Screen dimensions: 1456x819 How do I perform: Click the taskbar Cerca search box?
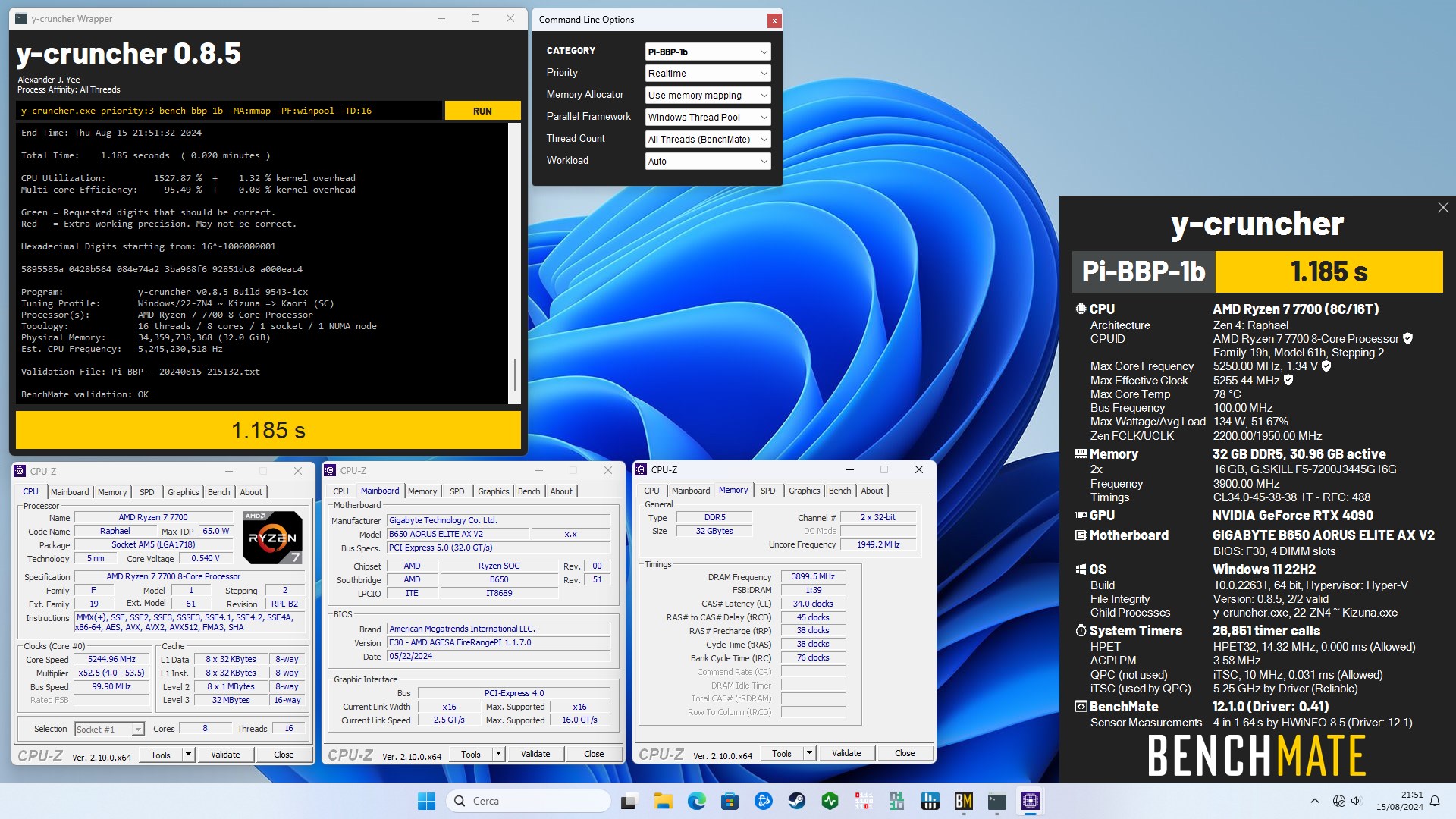529,801
